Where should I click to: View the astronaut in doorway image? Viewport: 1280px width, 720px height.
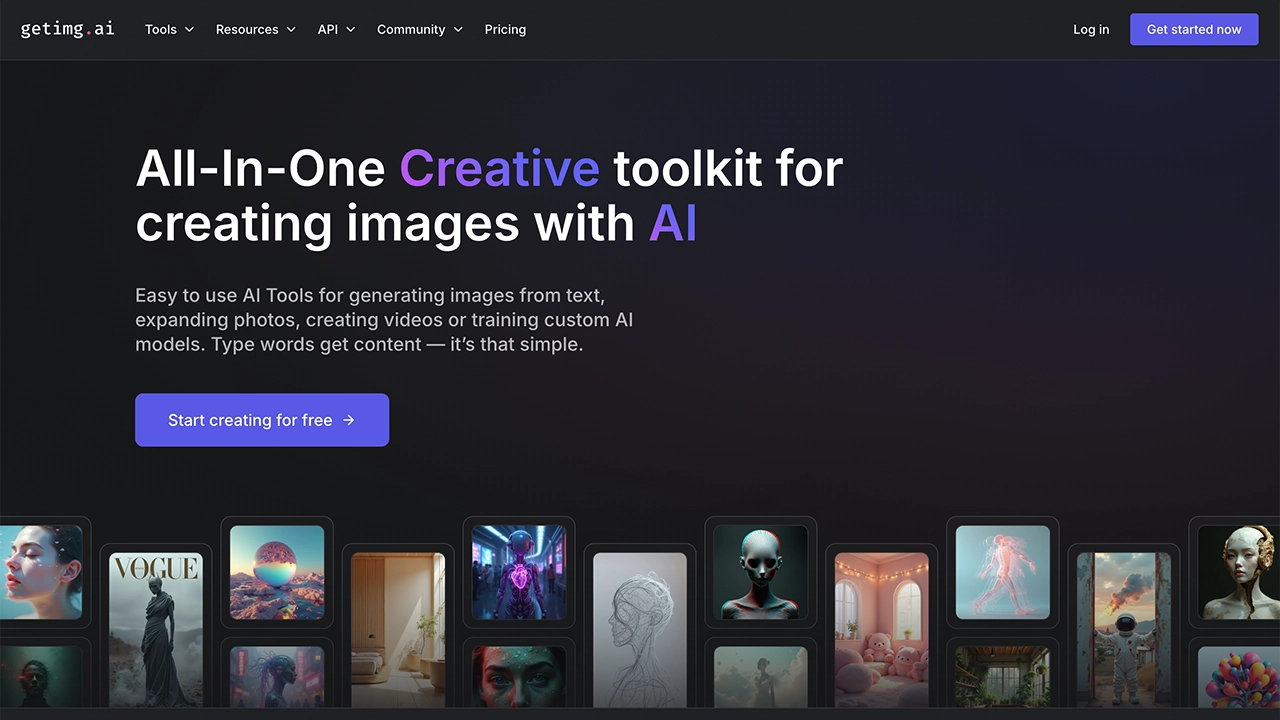[x=1124, y=628]
